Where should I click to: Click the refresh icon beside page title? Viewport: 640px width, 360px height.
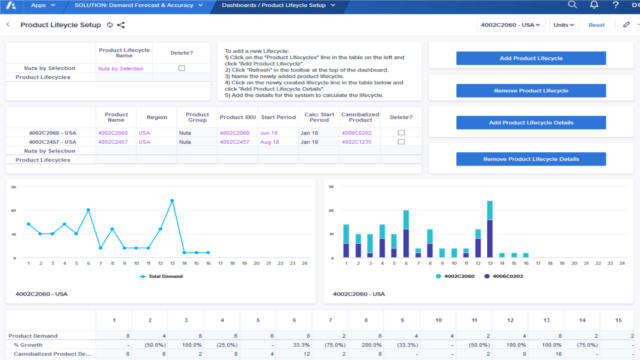pyautogui.click(x=109, y=25)
